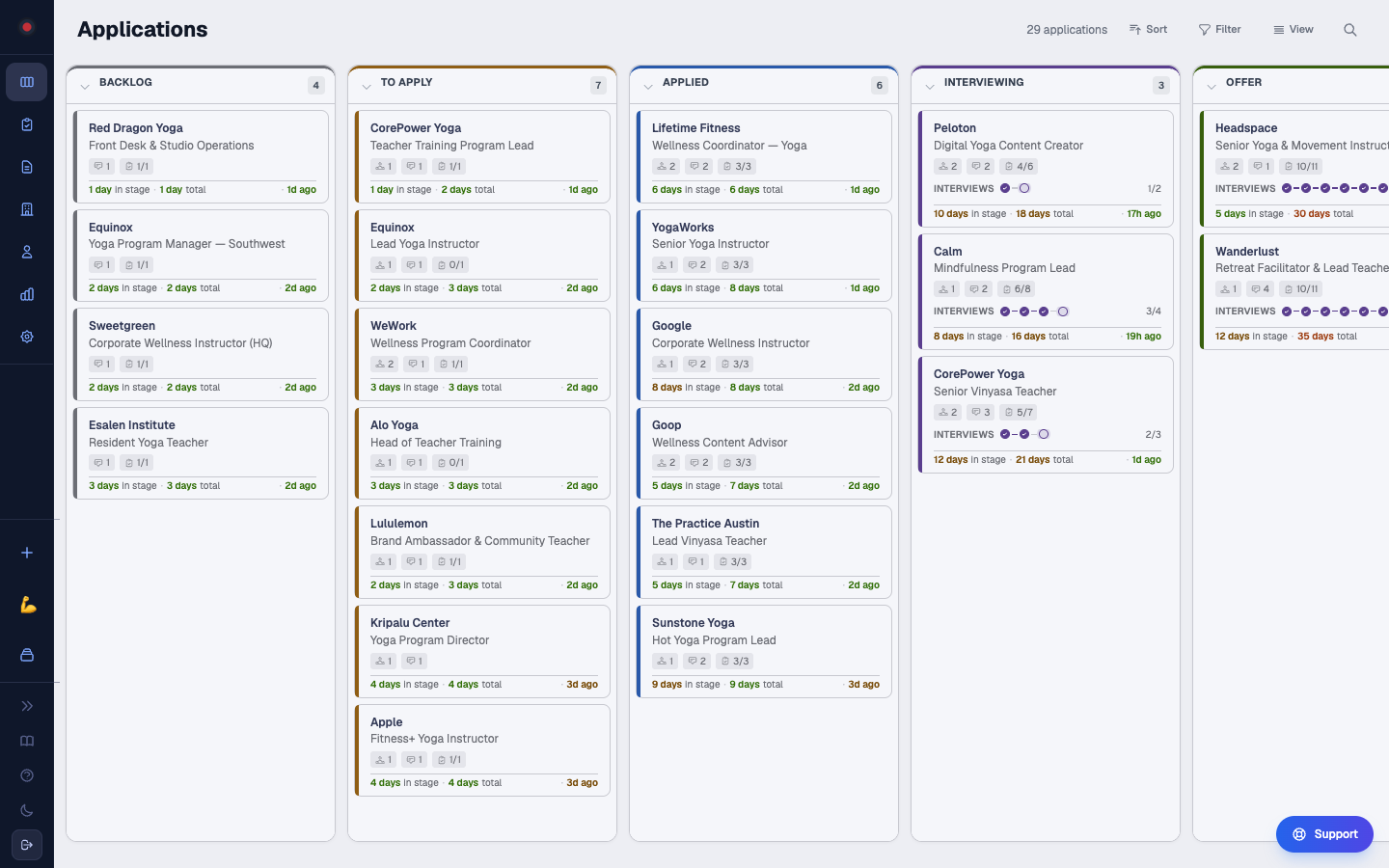Open the help question mark icon
Image resolution: width=1389 pixels, height=868 pixels.
coord(27,775)
